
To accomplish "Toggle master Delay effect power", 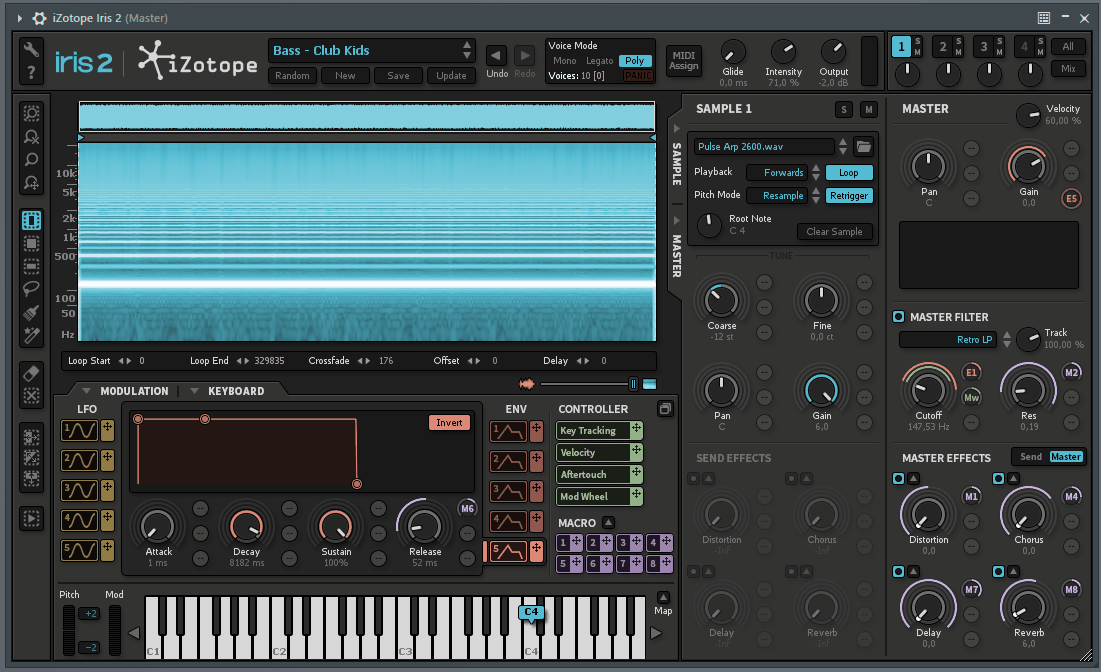I will pos(898,572).
